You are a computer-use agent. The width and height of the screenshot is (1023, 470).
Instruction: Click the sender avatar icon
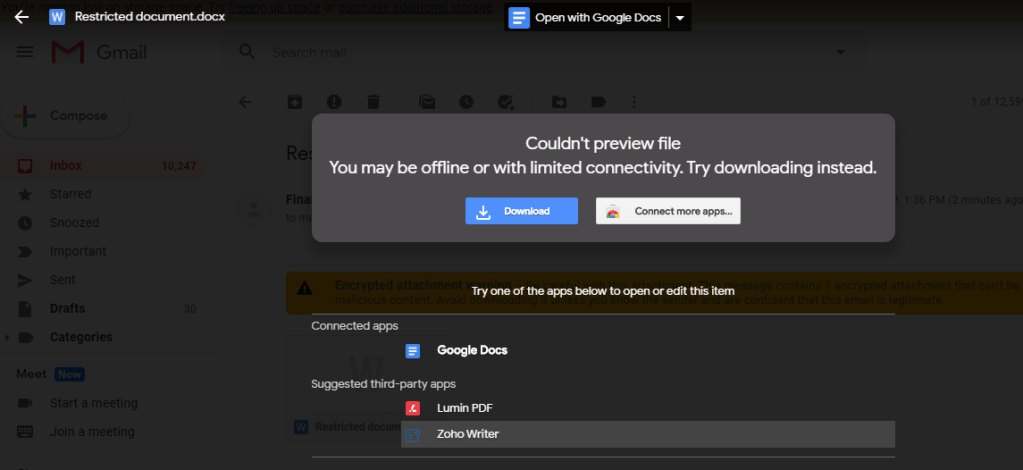pyautogui.click(x=252, y=209)
